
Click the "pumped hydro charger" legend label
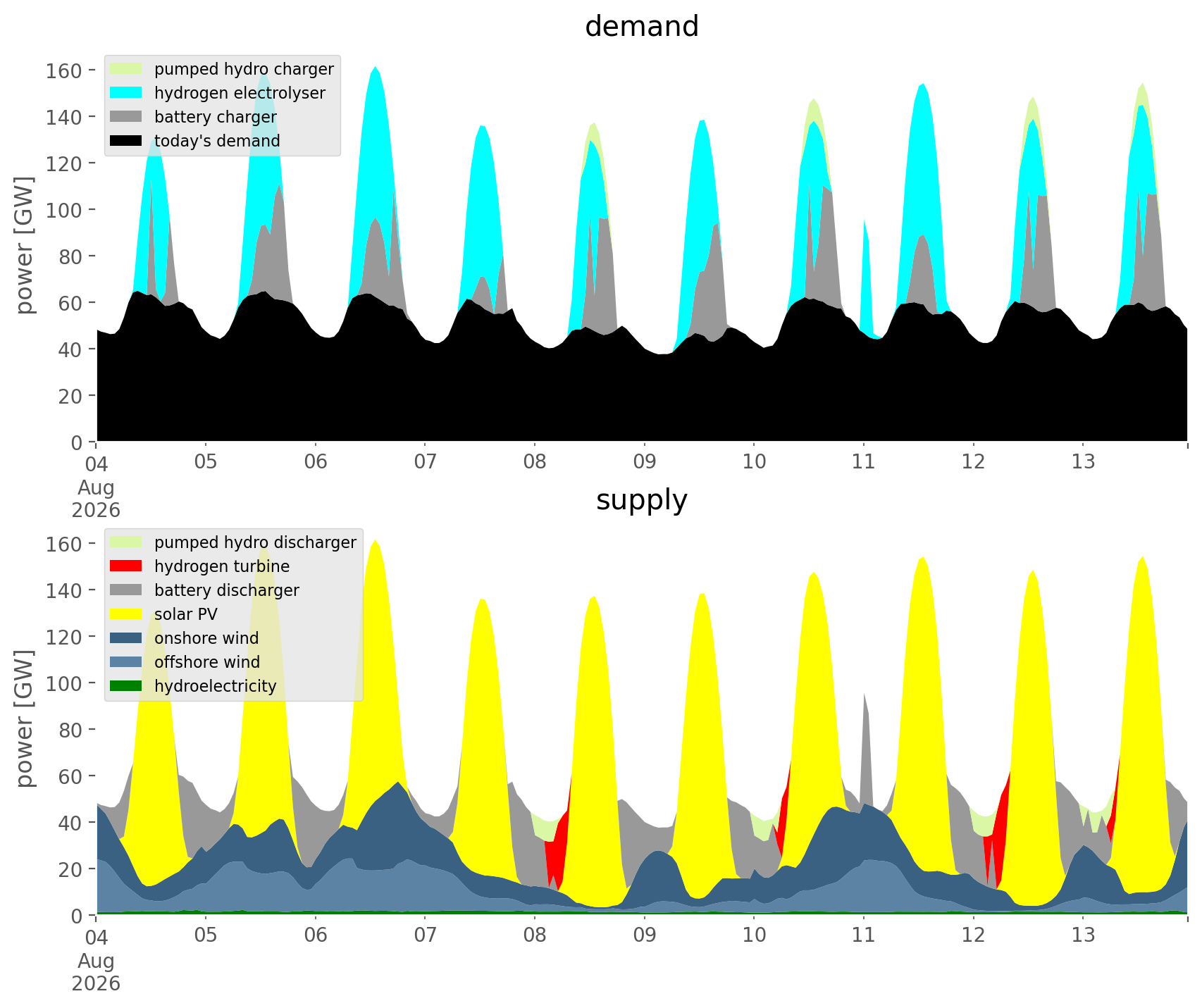point(244,69)
